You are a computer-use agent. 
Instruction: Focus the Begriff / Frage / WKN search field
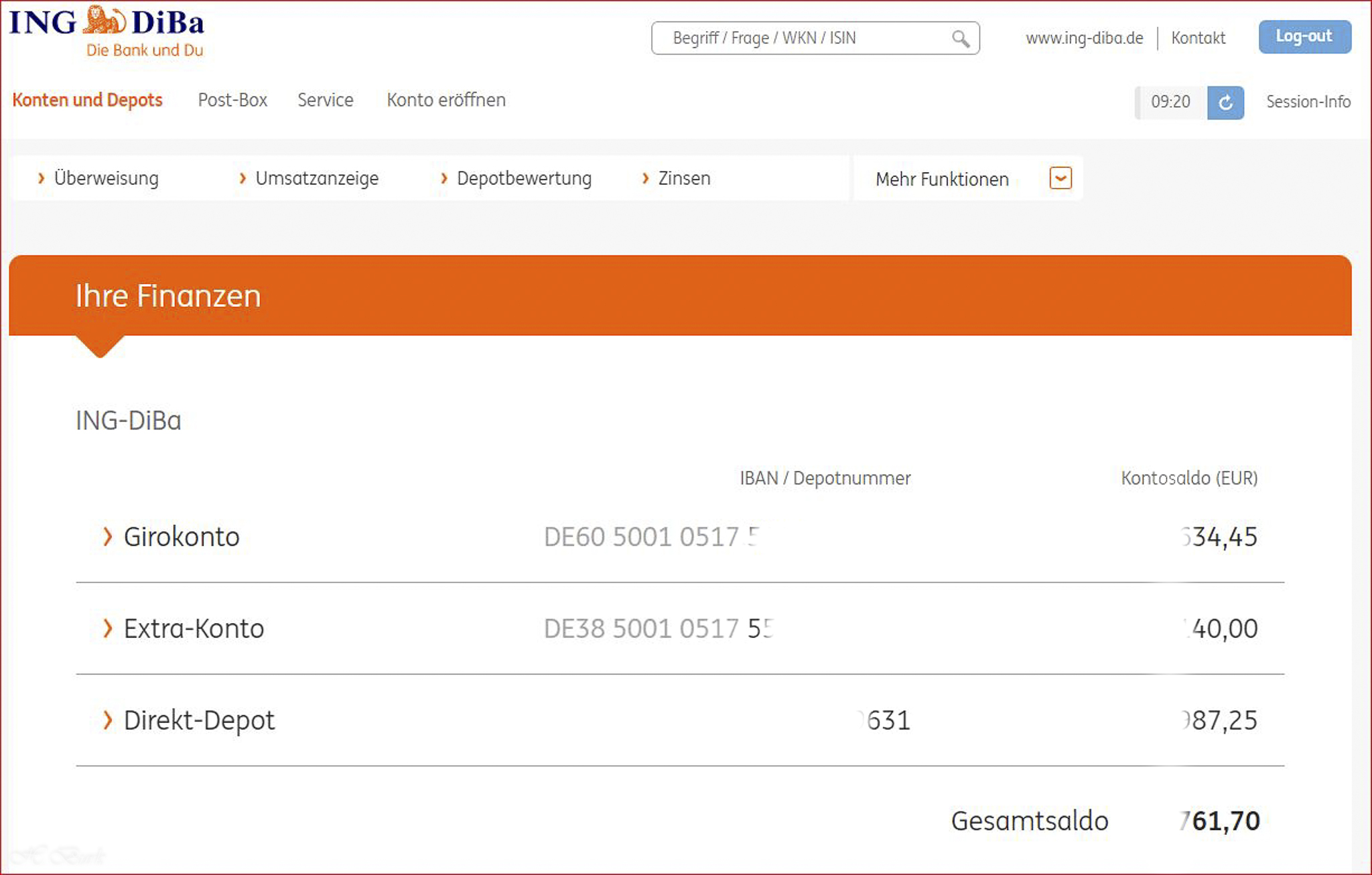pos(815,38)
